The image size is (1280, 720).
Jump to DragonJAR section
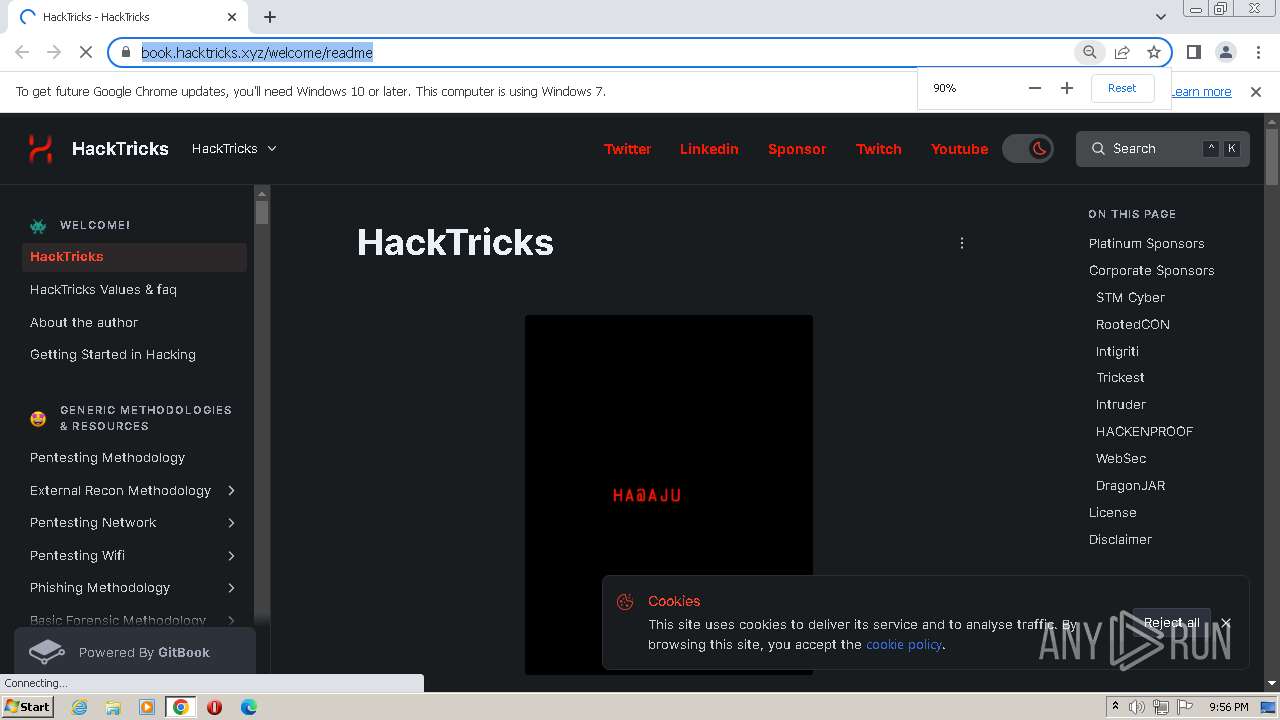[x=1130, y=485]
